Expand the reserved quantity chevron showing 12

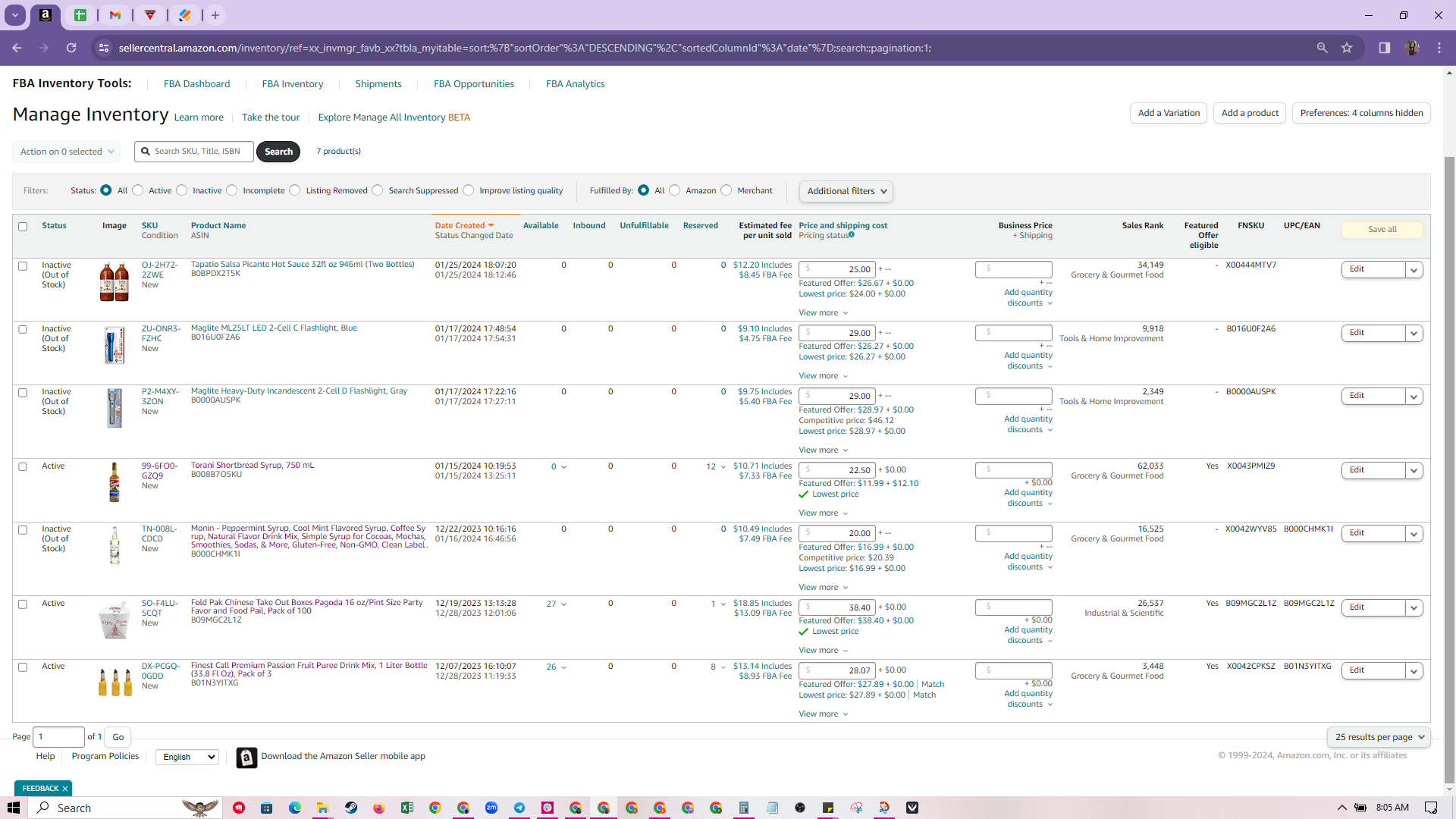click(x=723, y=467)
